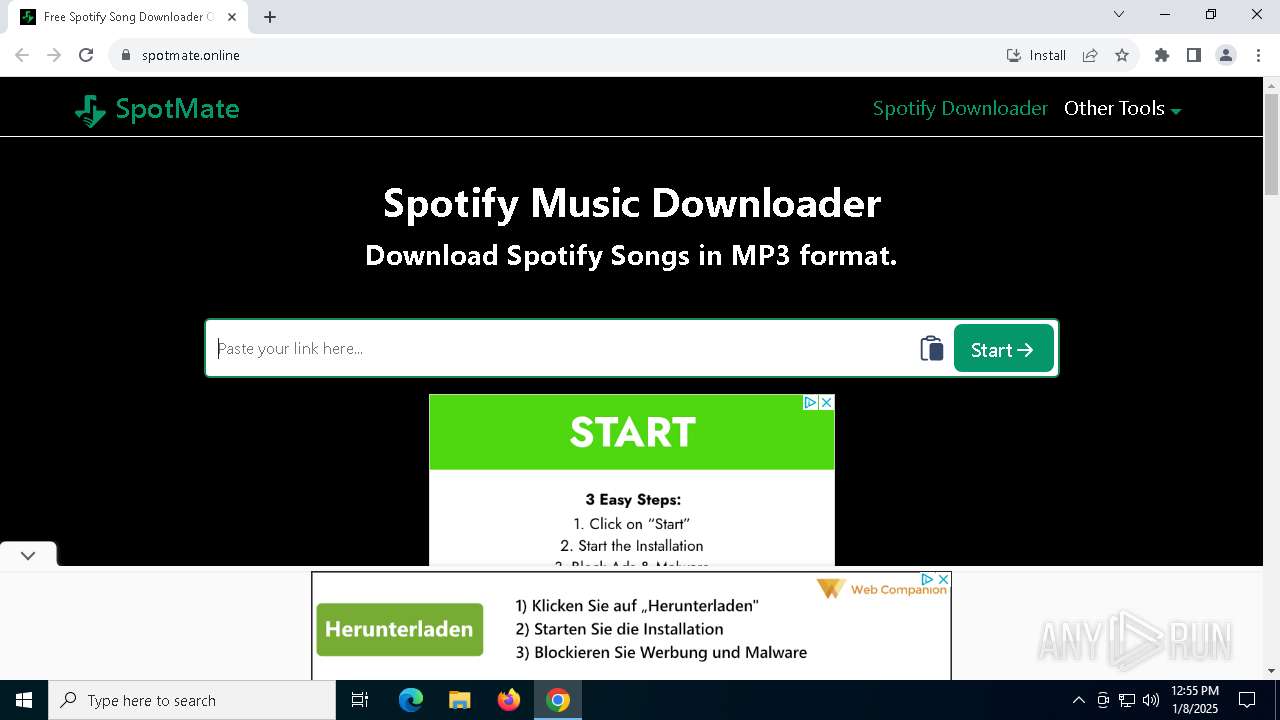Open Chrome tab search chevron
The image size is (1280, 720).
pyautogui.click(x=1119, y=14)
